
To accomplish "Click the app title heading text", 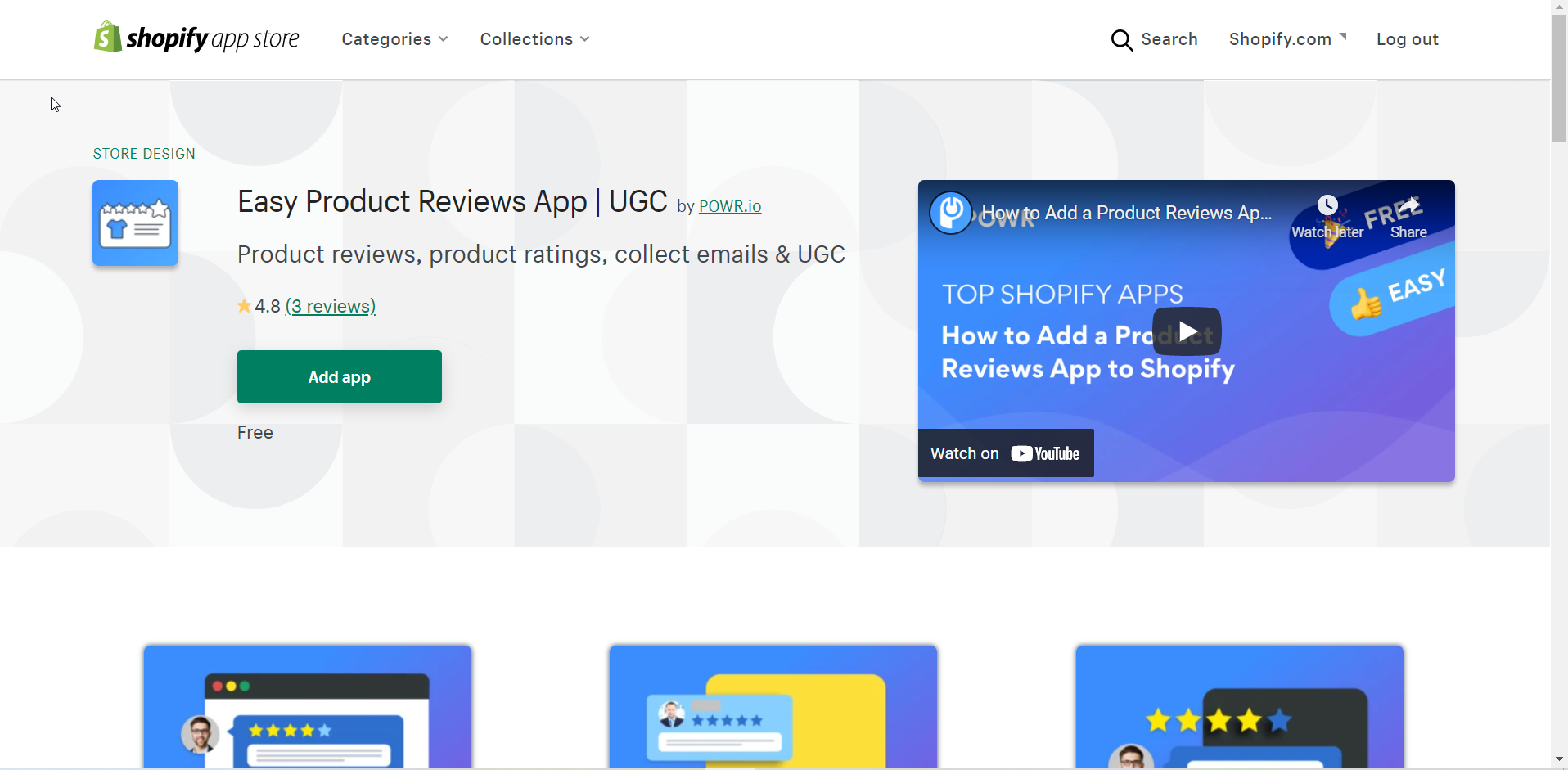I will coord(453,201).
